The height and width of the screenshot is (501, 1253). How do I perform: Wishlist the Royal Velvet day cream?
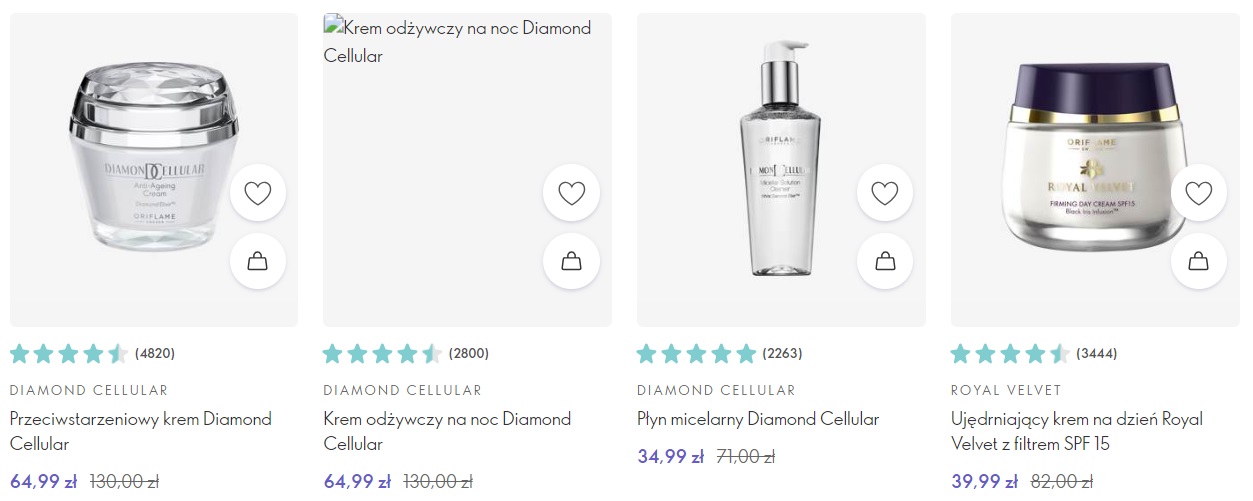point(1198,193)
